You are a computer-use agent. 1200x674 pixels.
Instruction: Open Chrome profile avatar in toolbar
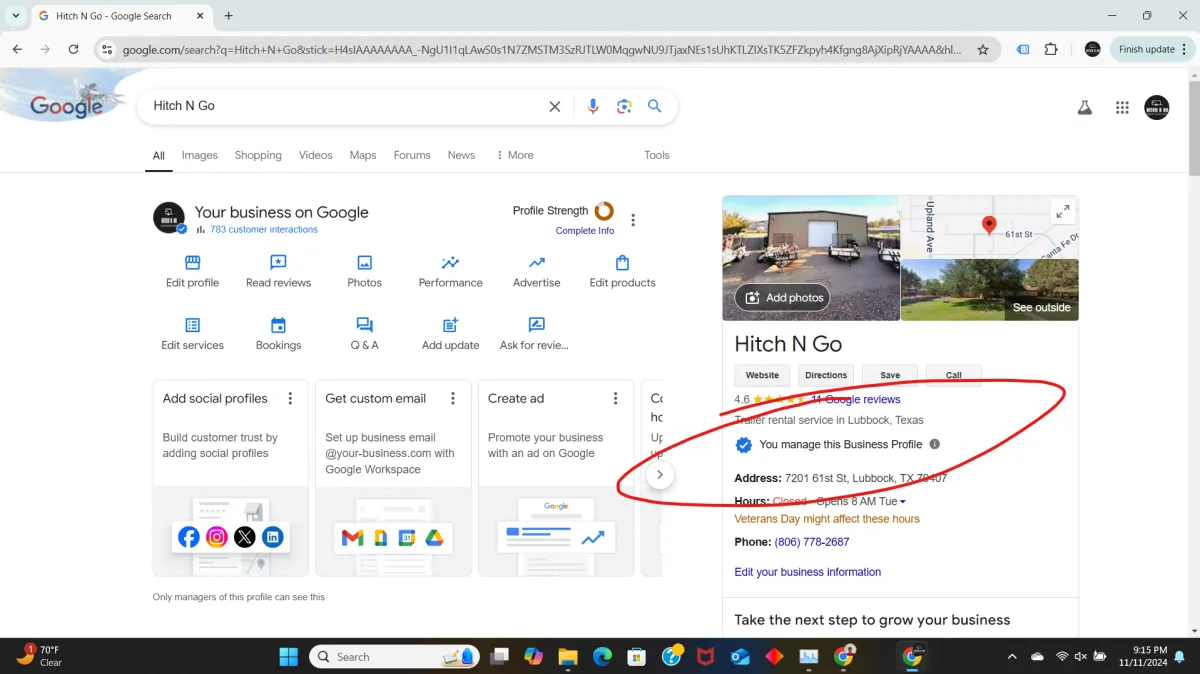tap(1092, 49)
